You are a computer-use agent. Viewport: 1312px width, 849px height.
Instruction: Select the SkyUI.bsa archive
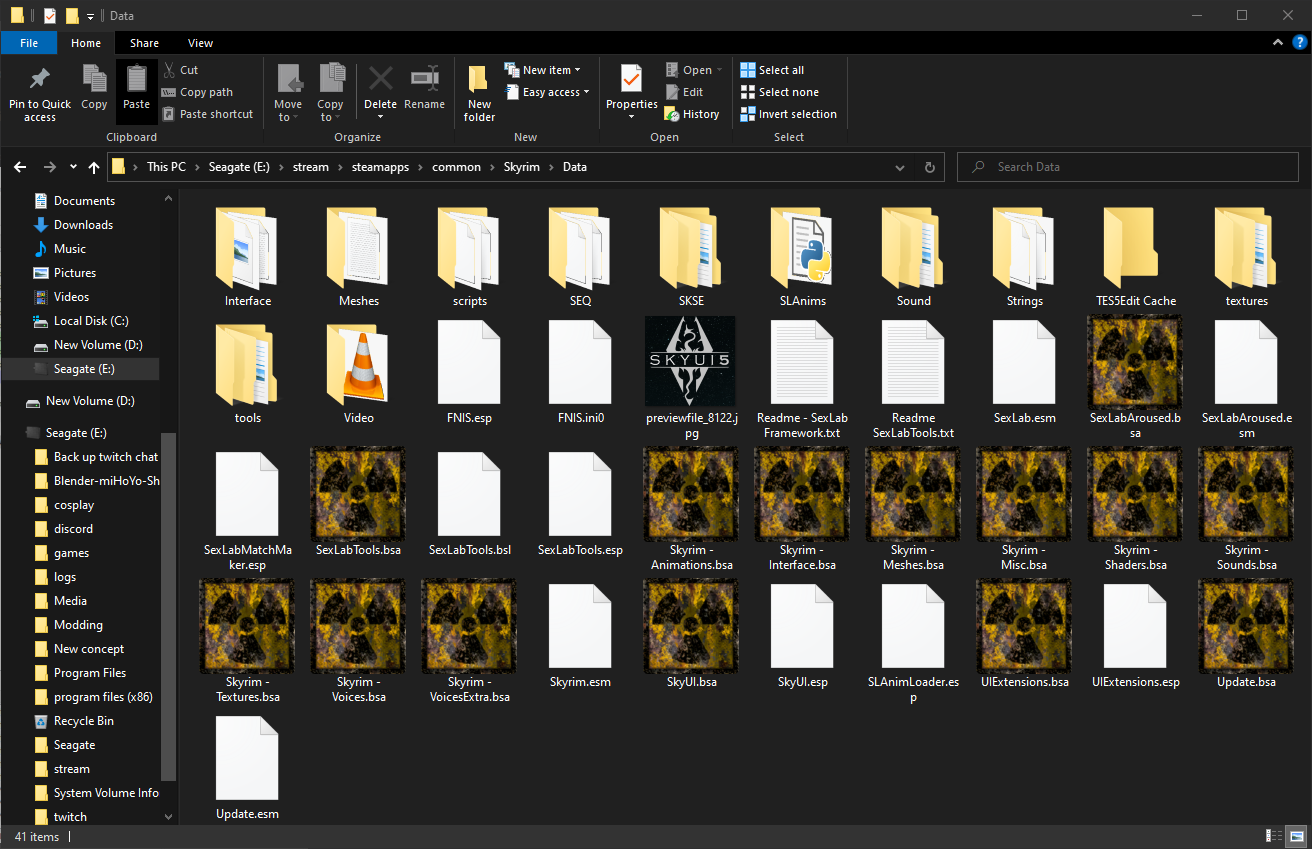(x=692, y=636)
